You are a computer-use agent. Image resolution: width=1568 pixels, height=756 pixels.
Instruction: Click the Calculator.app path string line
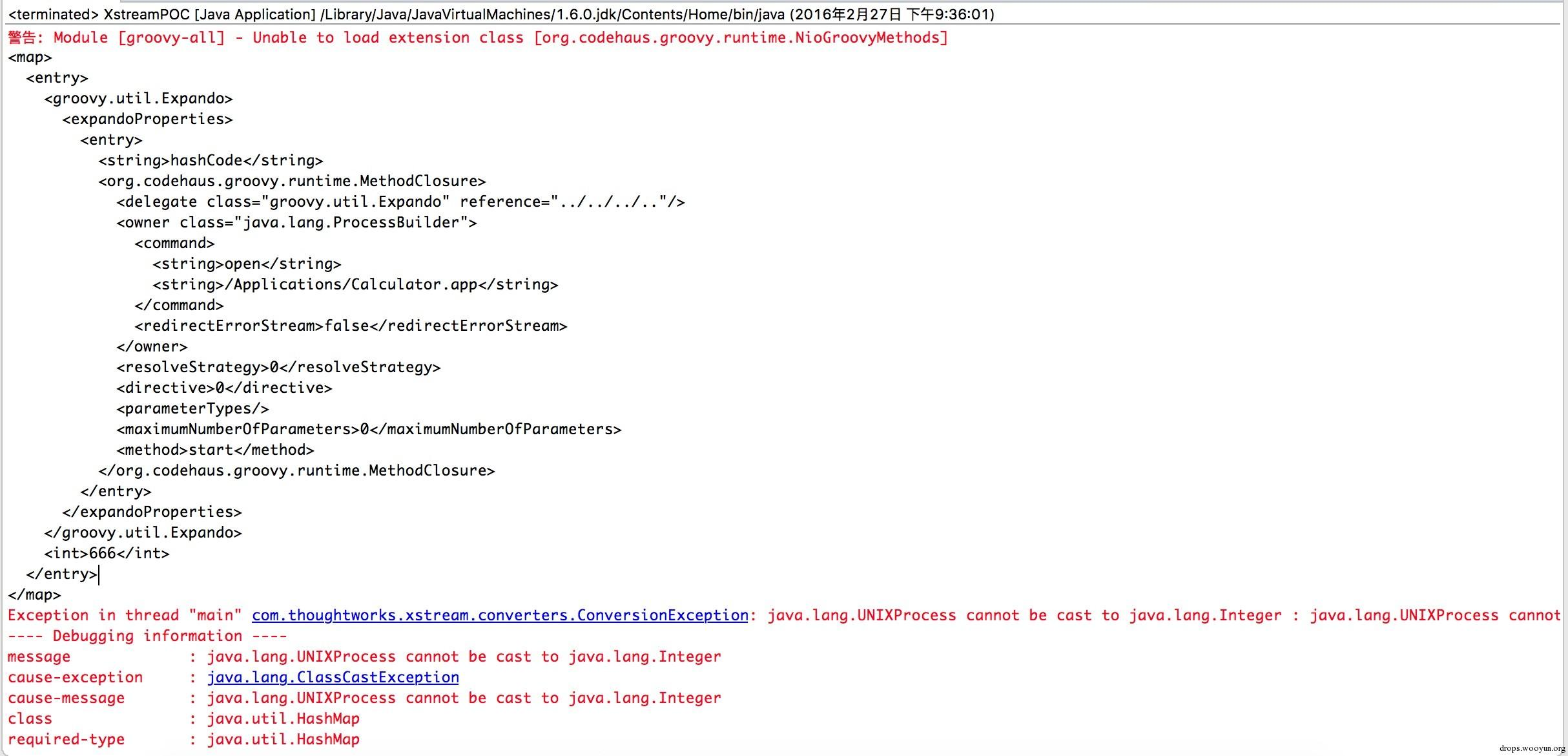[x=355, y=284]
